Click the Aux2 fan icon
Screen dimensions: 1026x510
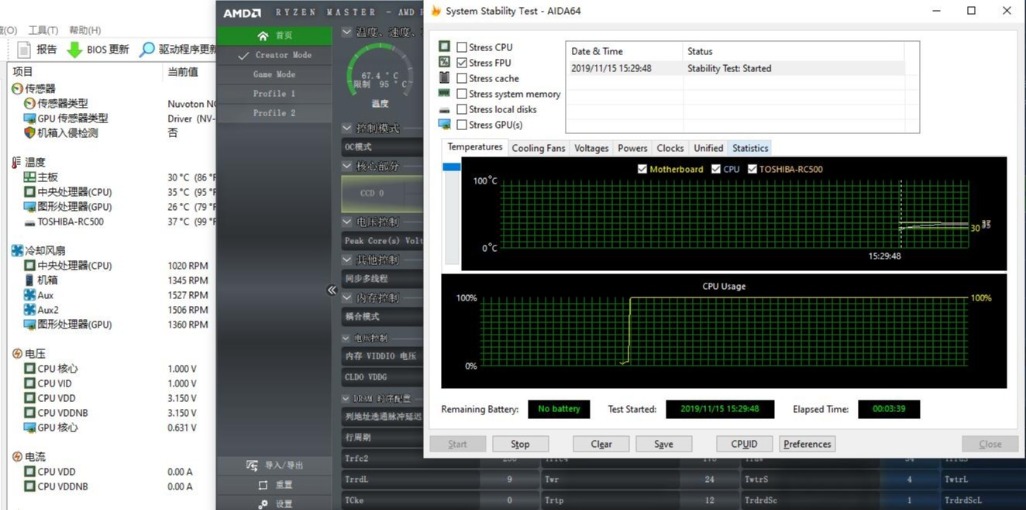click(29, 310)
